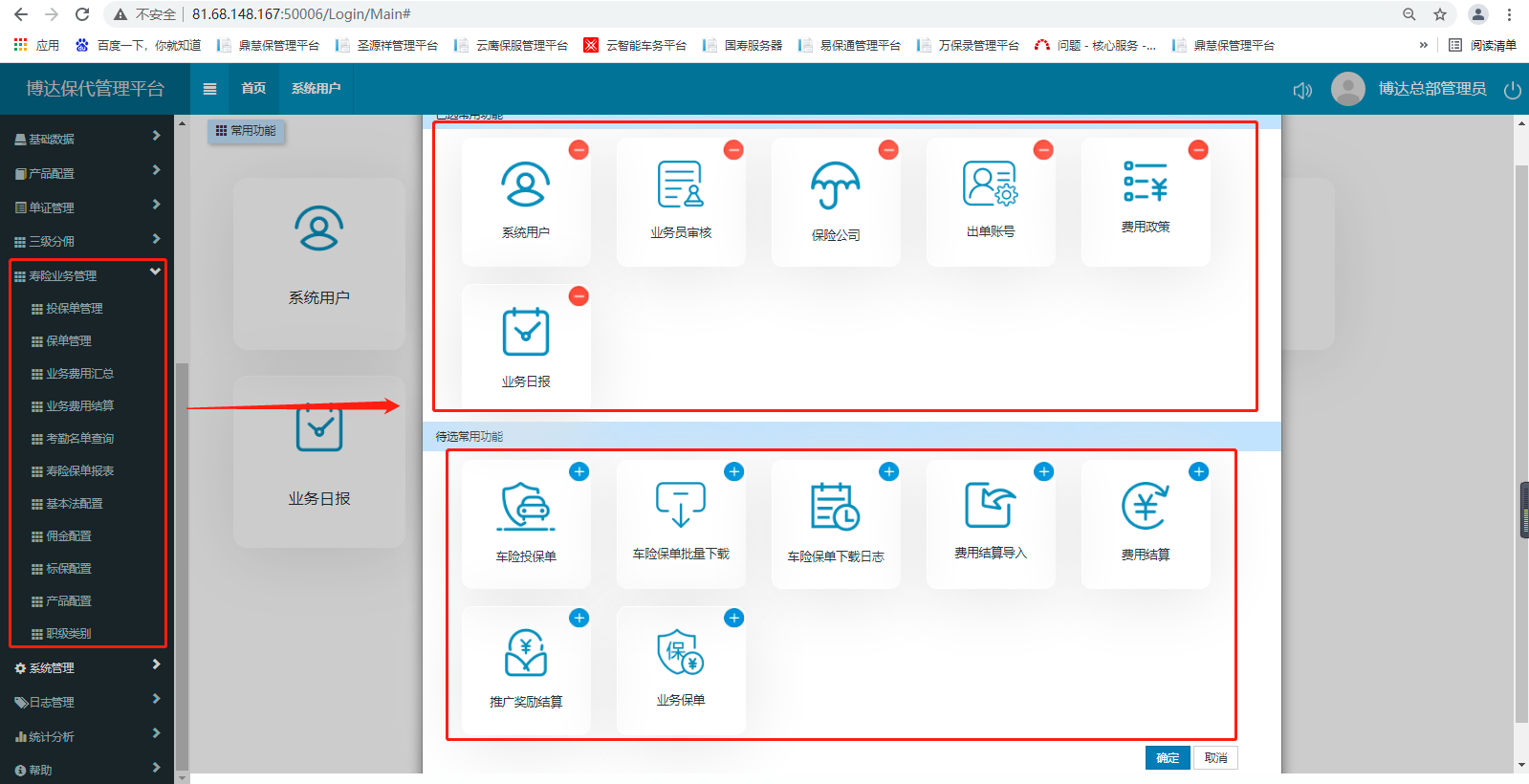This screenshot has width=1529, height=784.
Task: Click the 车险投保单 car shield icon
Action: 526,507
